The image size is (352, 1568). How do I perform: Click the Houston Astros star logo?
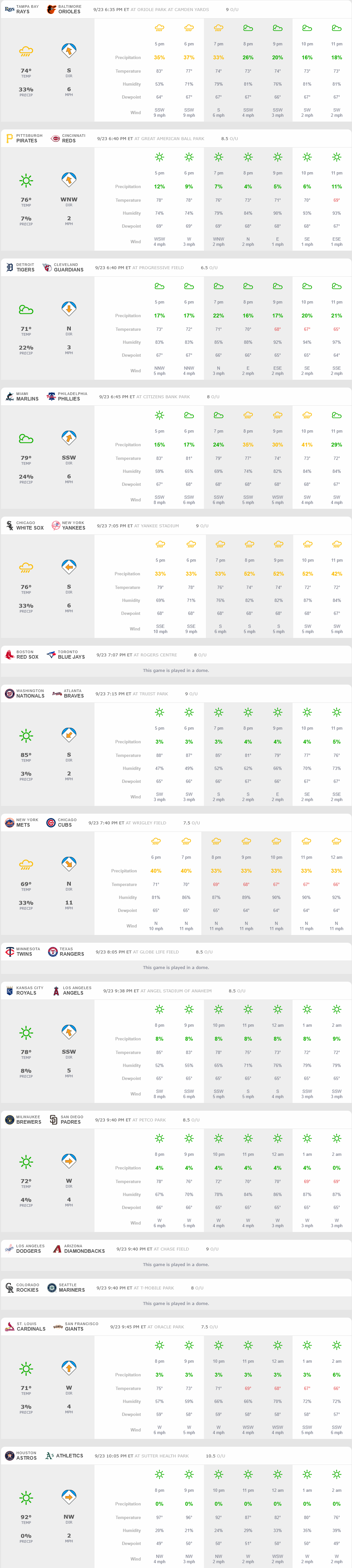(x=9, y=1455)
